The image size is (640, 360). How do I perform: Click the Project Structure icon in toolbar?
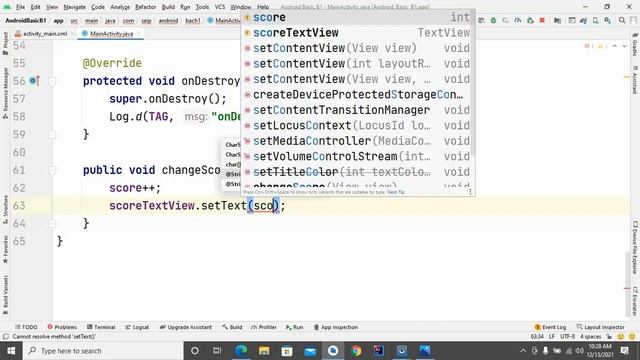557,20
